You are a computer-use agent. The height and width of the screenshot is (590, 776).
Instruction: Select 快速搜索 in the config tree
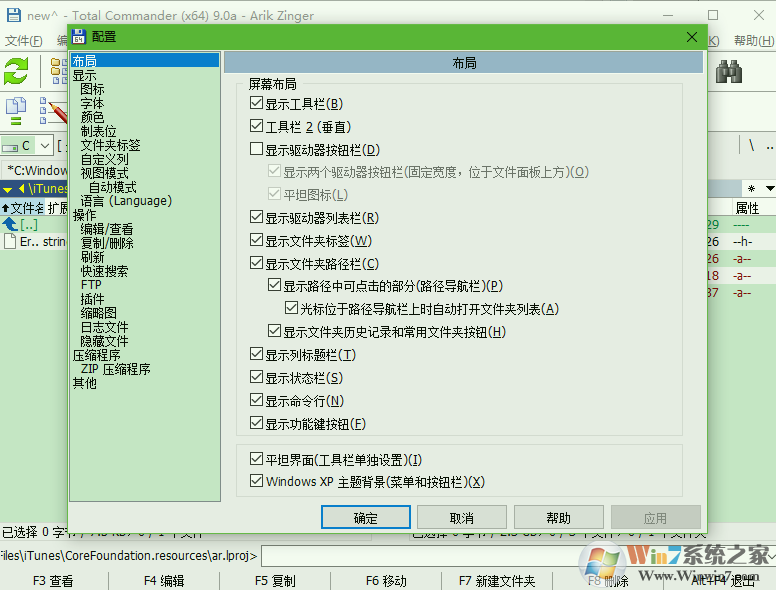[104, 271]
